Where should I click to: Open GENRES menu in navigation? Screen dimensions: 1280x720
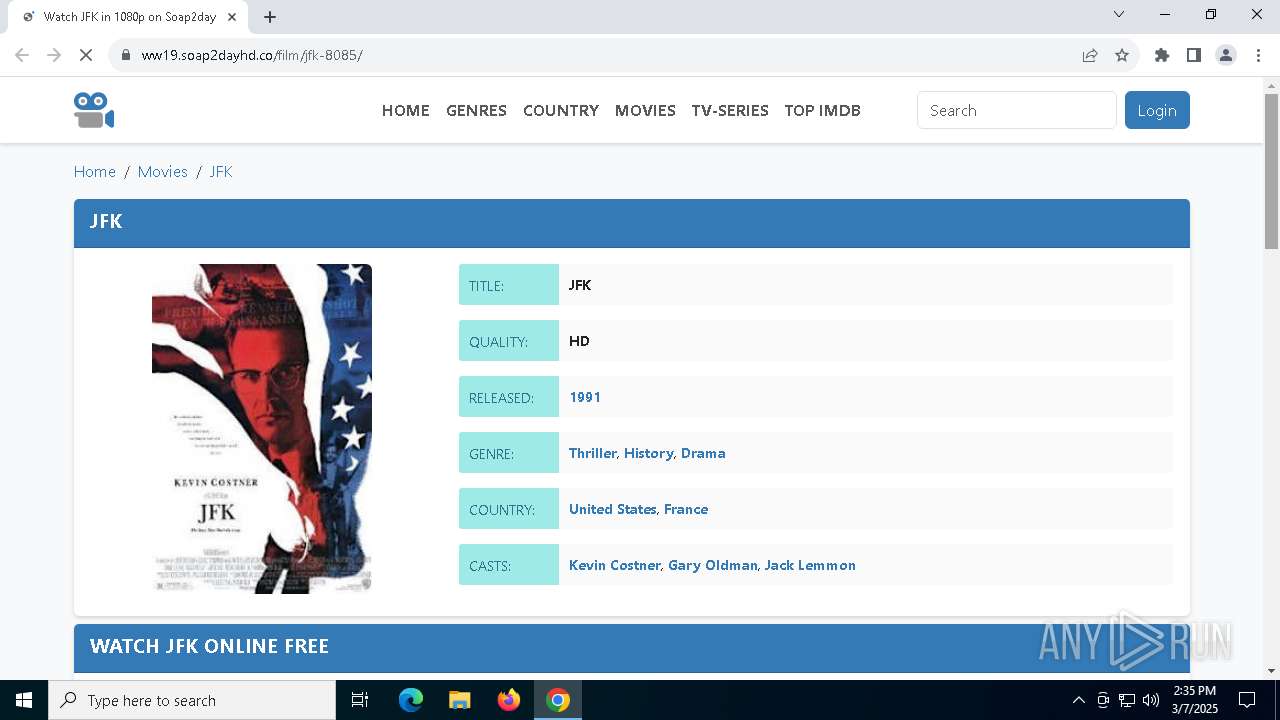pyautogui.click(x=476, y=110)
